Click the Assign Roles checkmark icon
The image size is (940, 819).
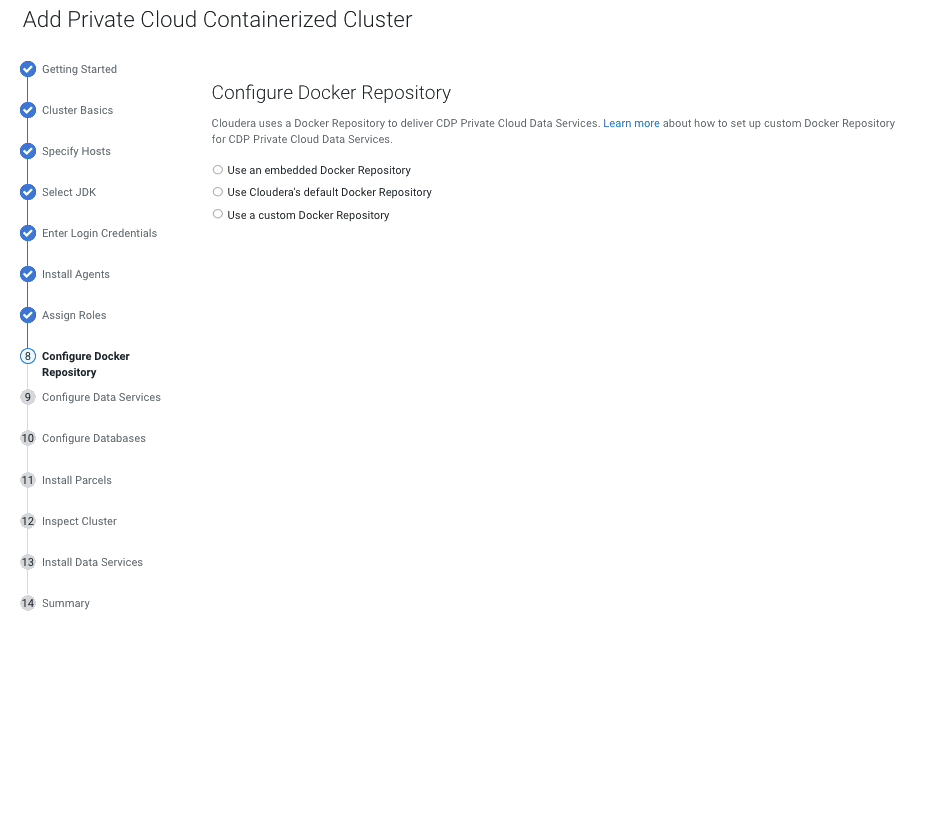coord(28,316)
